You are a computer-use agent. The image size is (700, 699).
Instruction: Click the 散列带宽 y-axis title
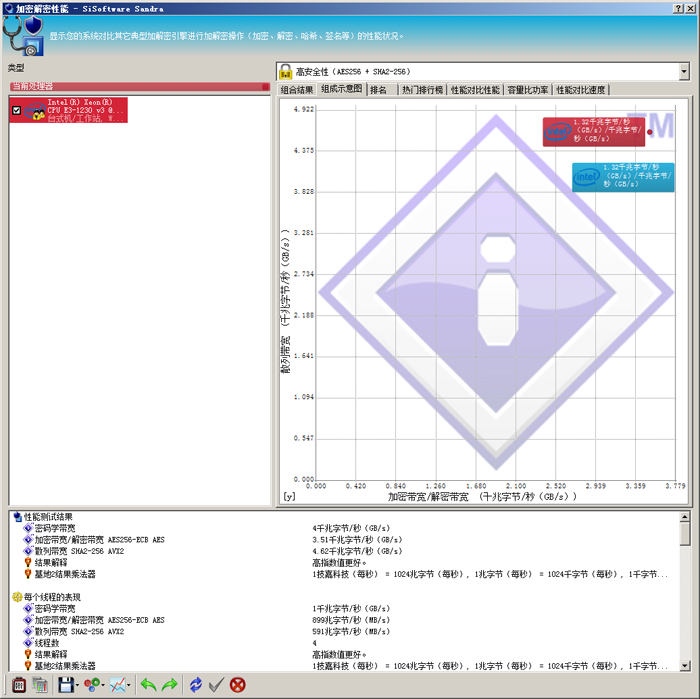[x=285, y=301]
